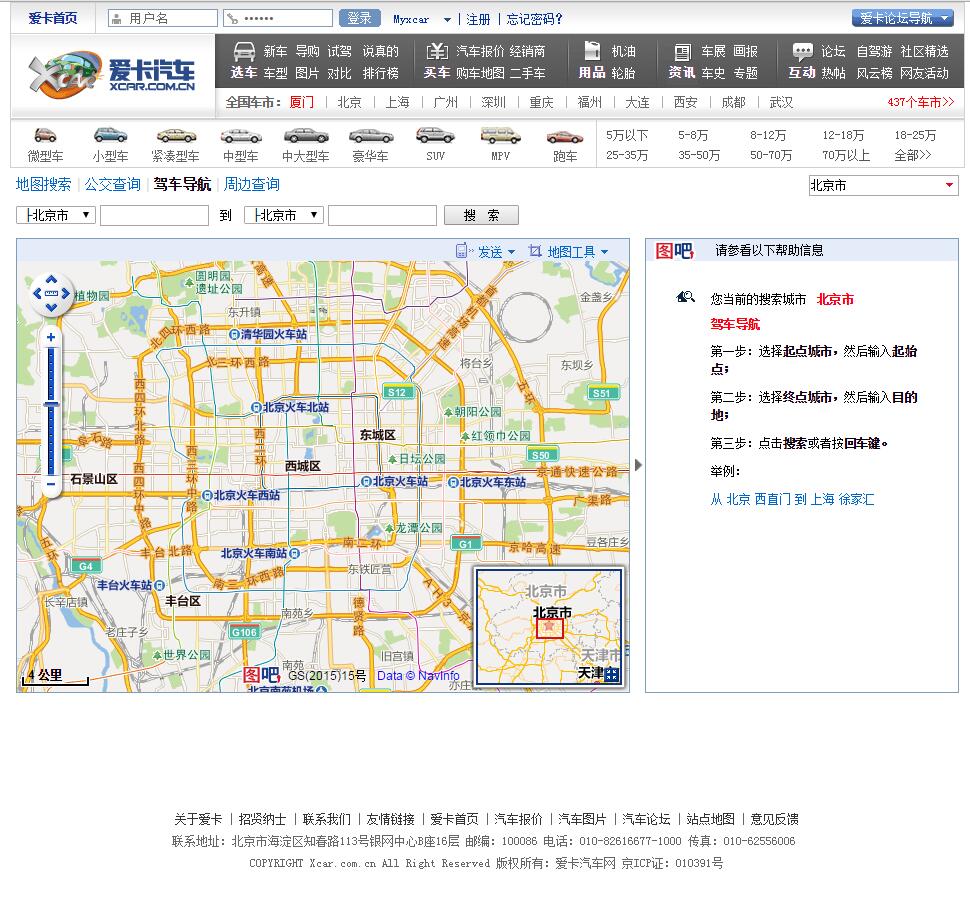
Task: Click the 登录 login button
Action: (359, 18)
